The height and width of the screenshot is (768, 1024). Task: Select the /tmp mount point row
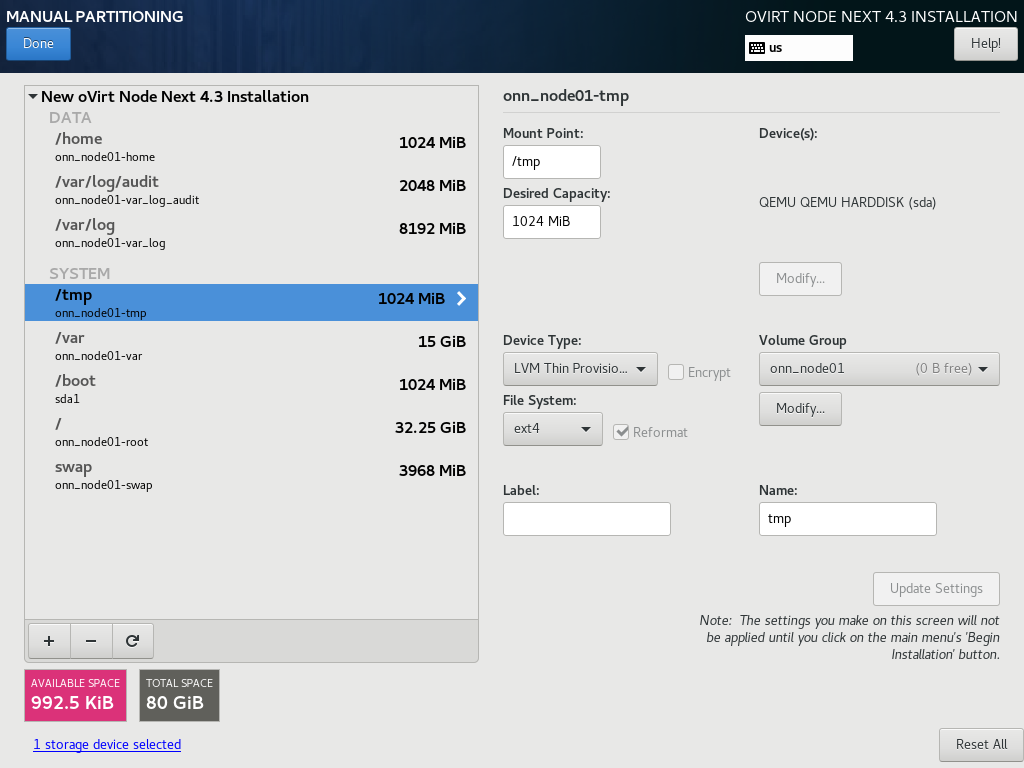251,302
